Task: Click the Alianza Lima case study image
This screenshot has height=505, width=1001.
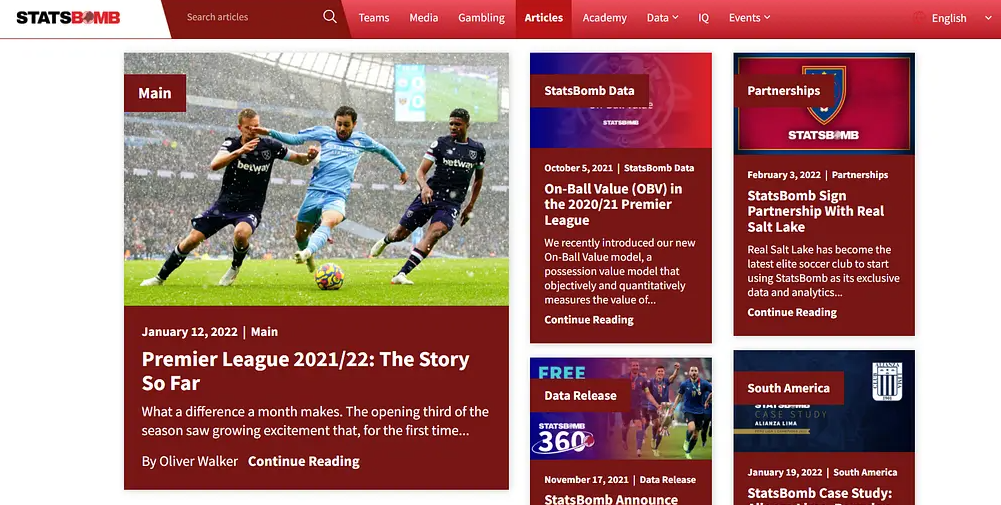Action: 824,401
